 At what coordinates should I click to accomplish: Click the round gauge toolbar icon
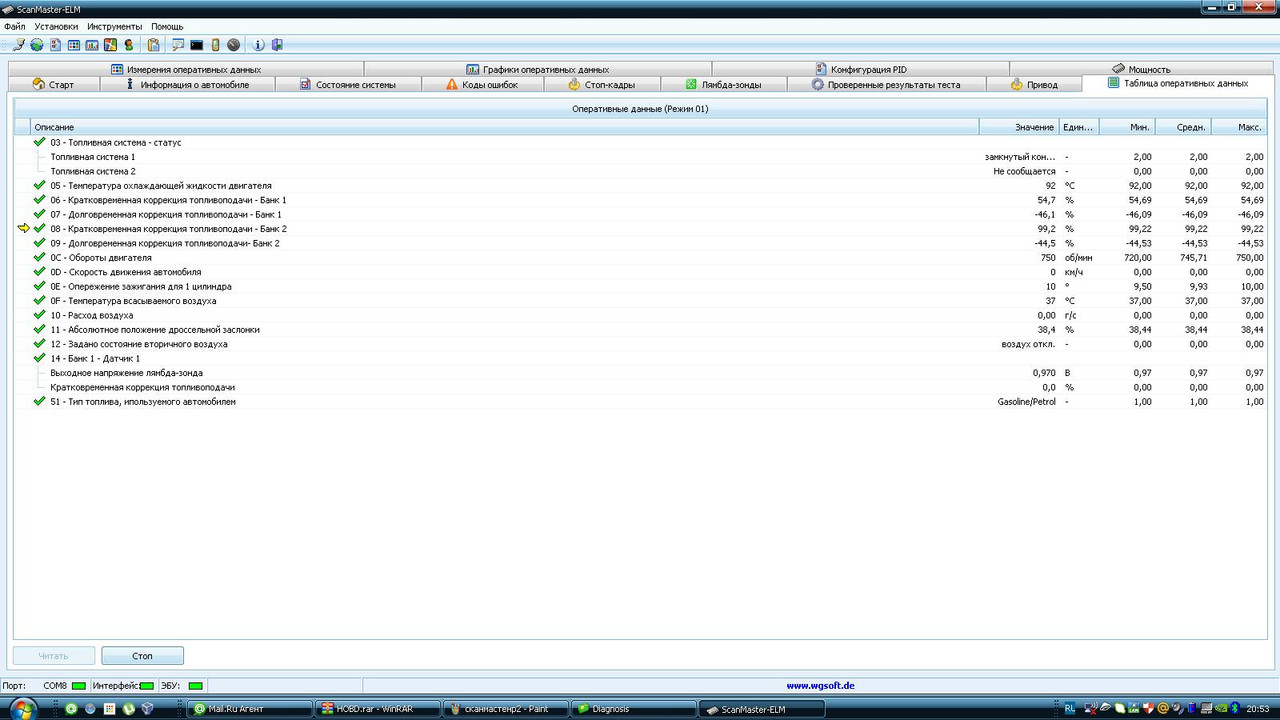click(233, 45)
